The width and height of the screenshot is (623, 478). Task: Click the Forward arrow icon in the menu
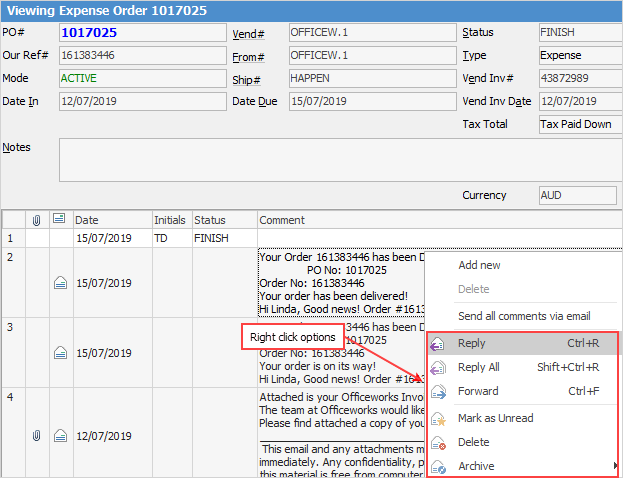pyautogui.click(x=438, y=392)
